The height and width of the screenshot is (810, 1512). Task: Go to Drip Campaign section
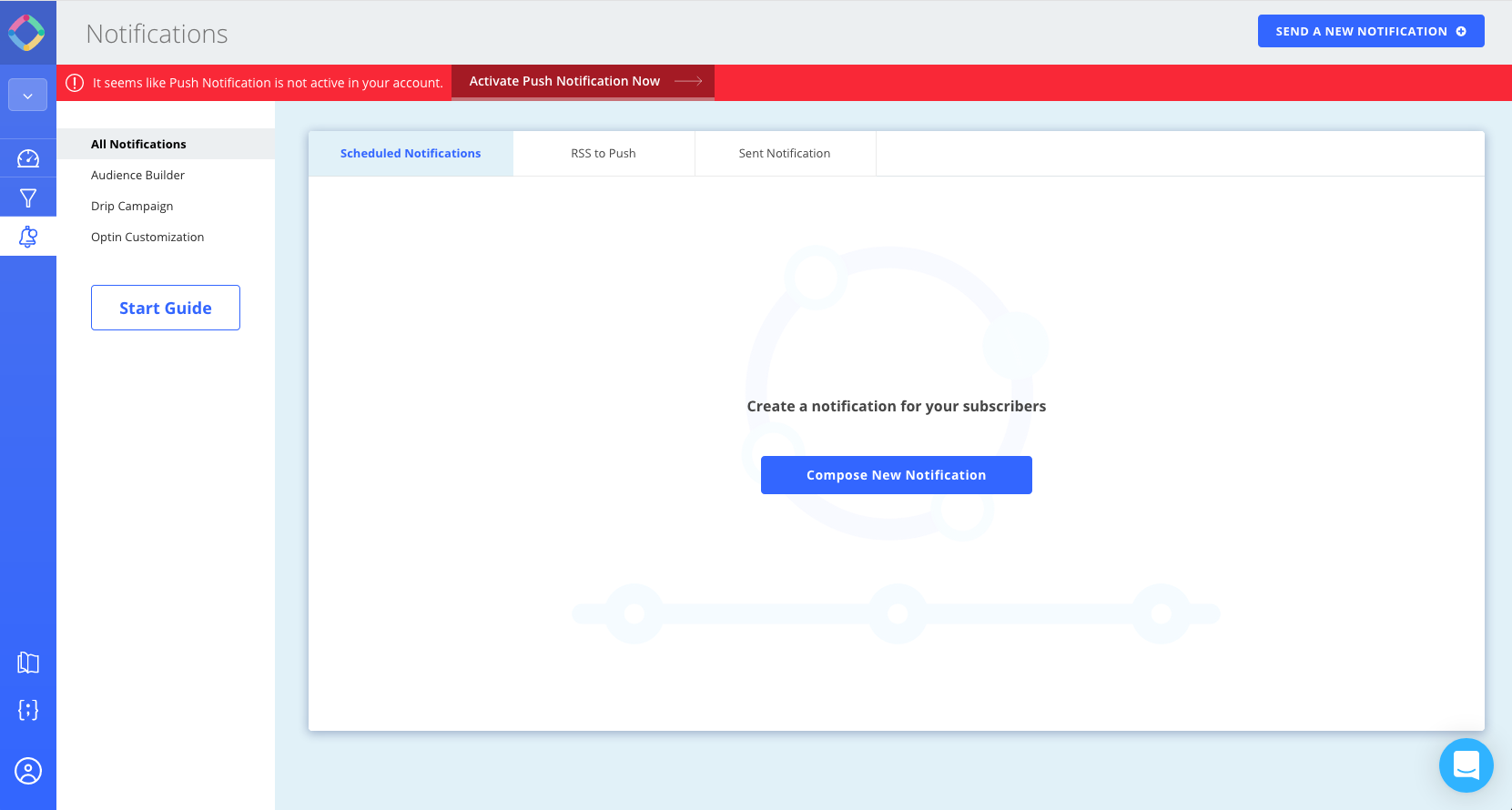(132, 206)
